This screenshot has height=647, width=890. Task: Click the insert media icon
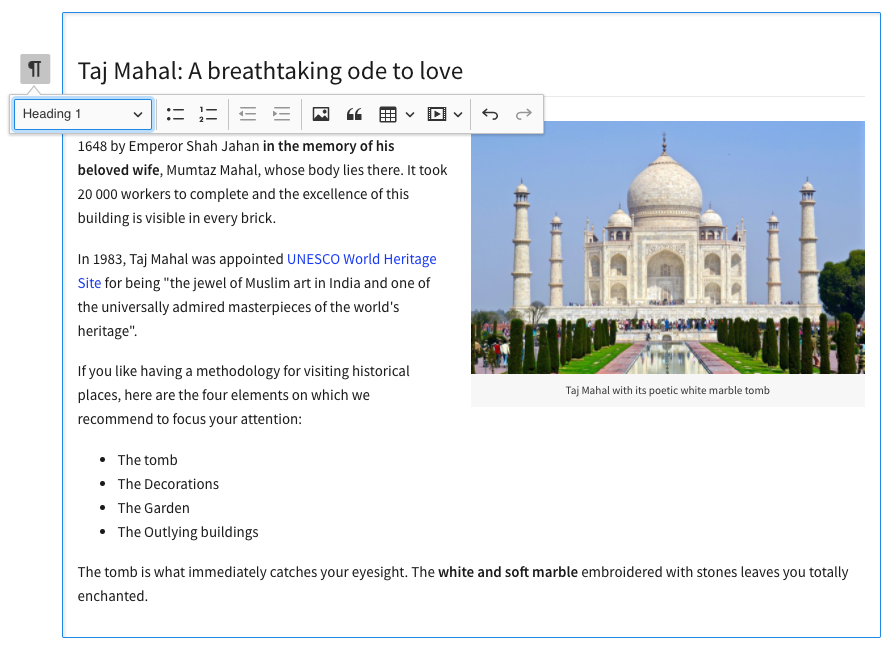tap(436, 114)
